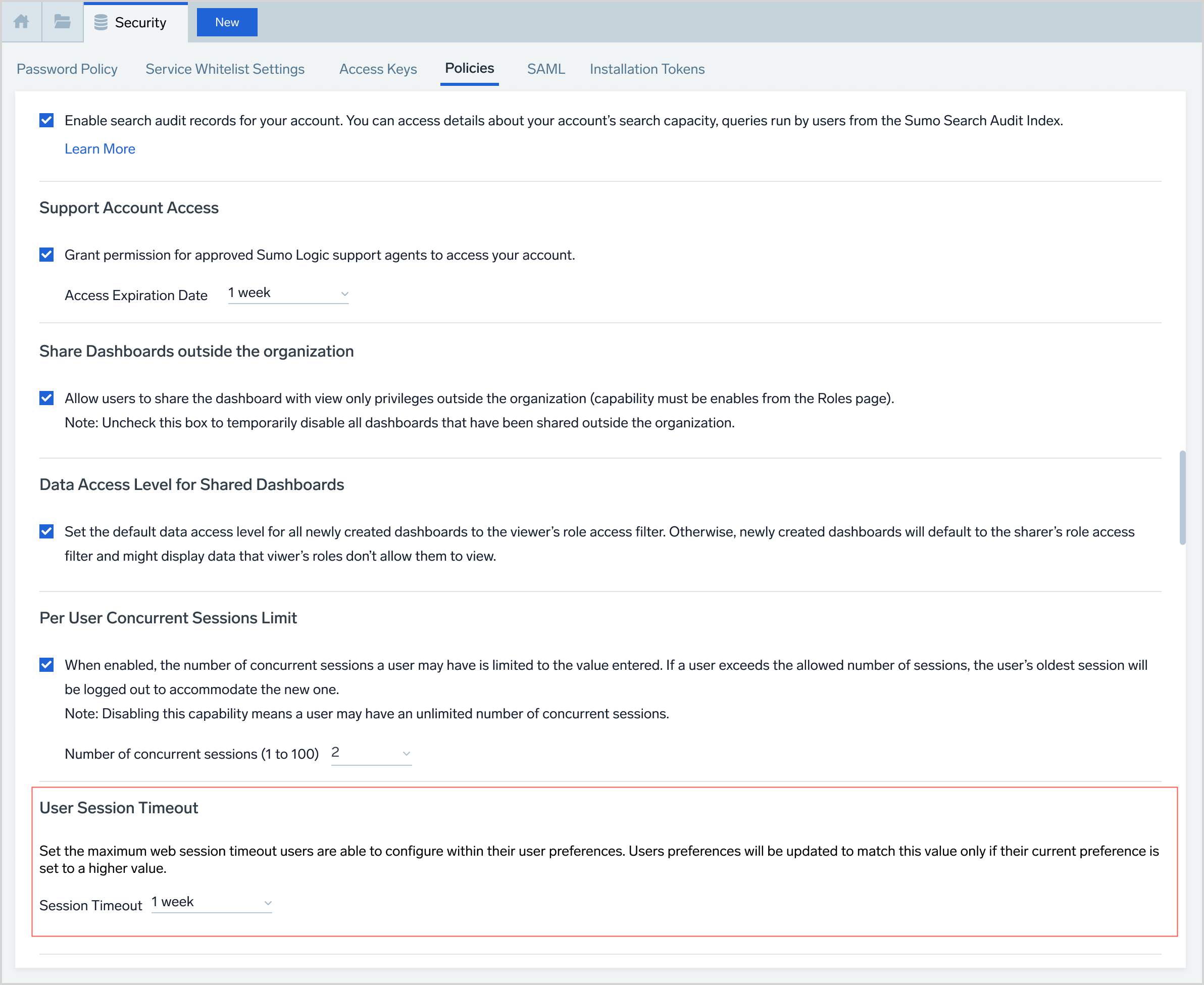
Task: Click the vertical scrollbar thumb
Action: [x=1182, y=498]
